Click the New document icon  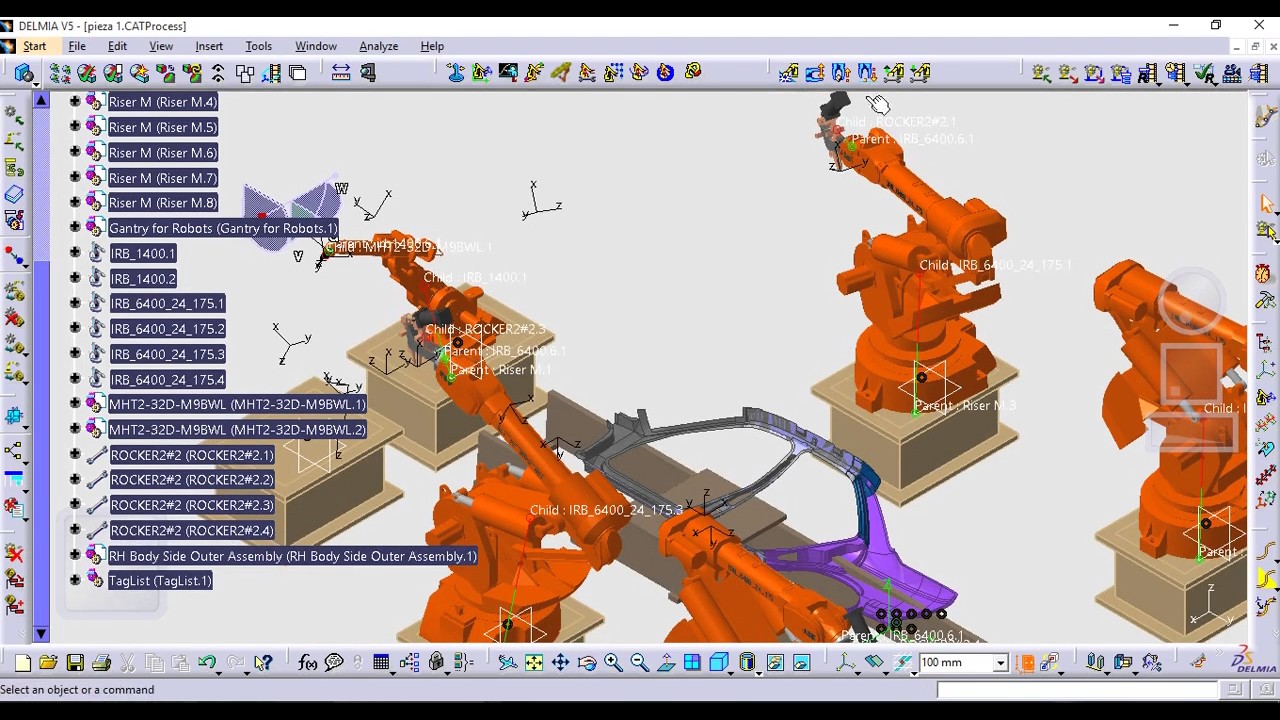pos(22,662)
